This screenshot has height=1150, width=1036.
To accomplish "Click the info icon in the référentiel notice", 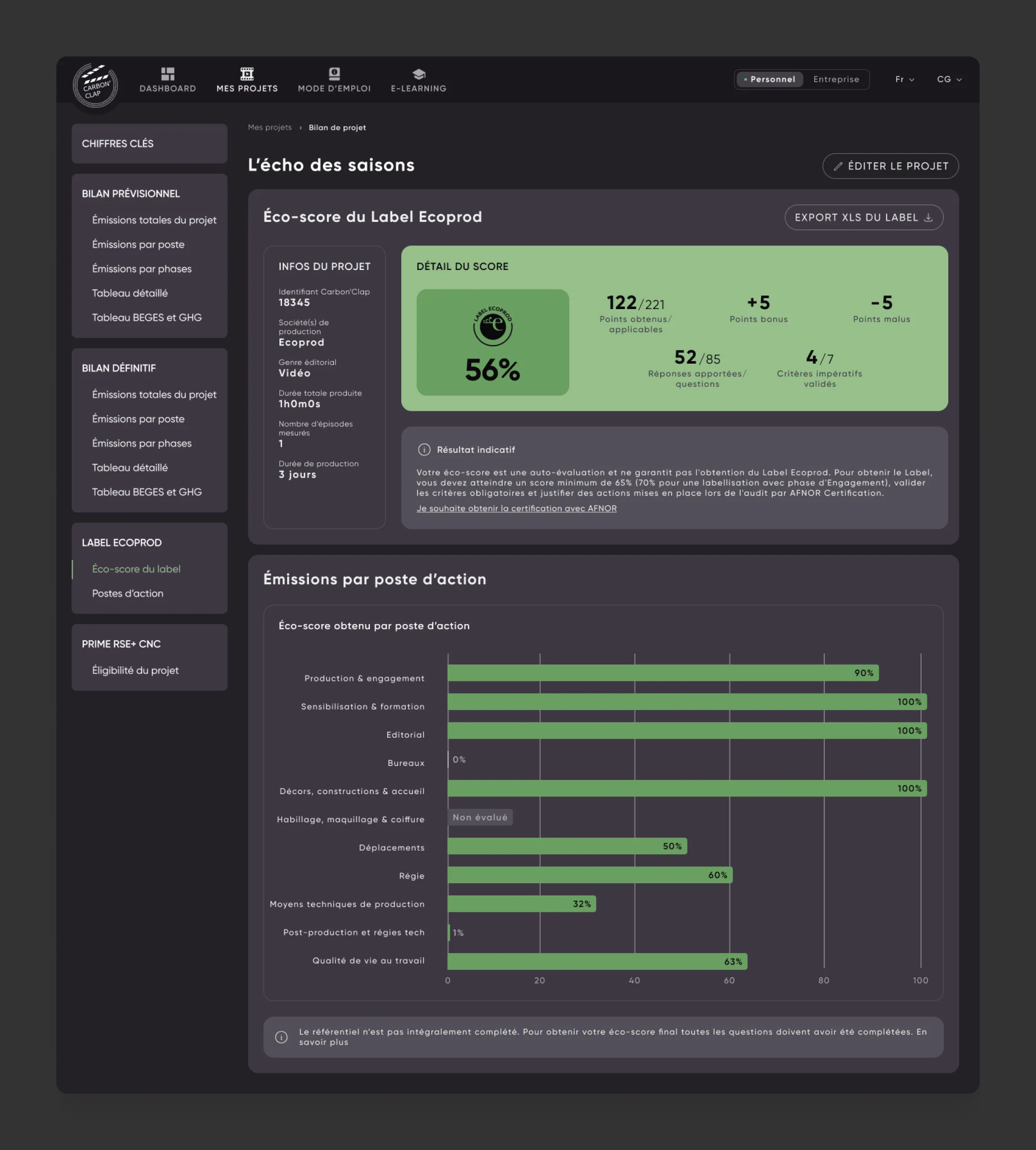I will 281,1037.
